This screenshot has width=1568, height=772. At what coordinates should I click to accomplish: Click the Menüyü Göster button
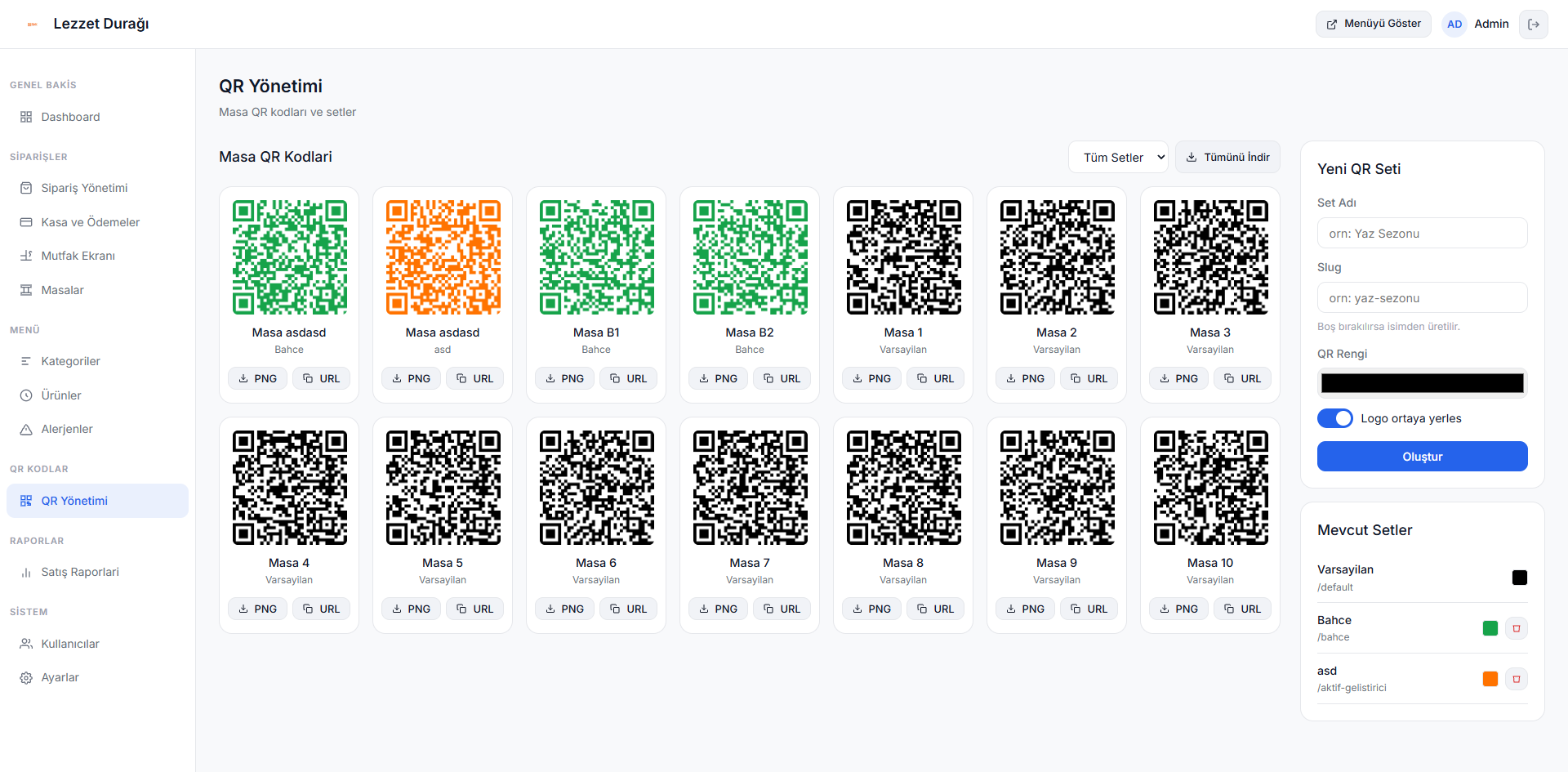tap(1373, 25)
